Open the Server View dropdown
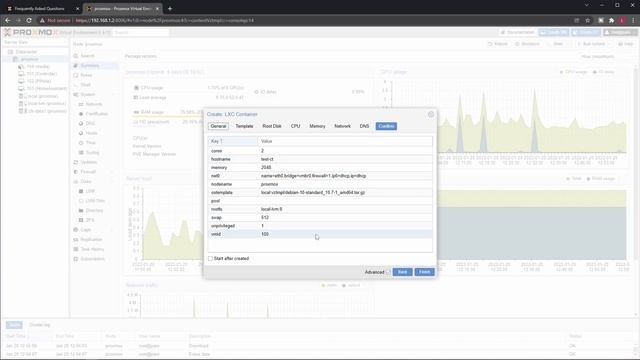Image resolution: width=640 pixels, height=360 pixels. click(34, 42)
